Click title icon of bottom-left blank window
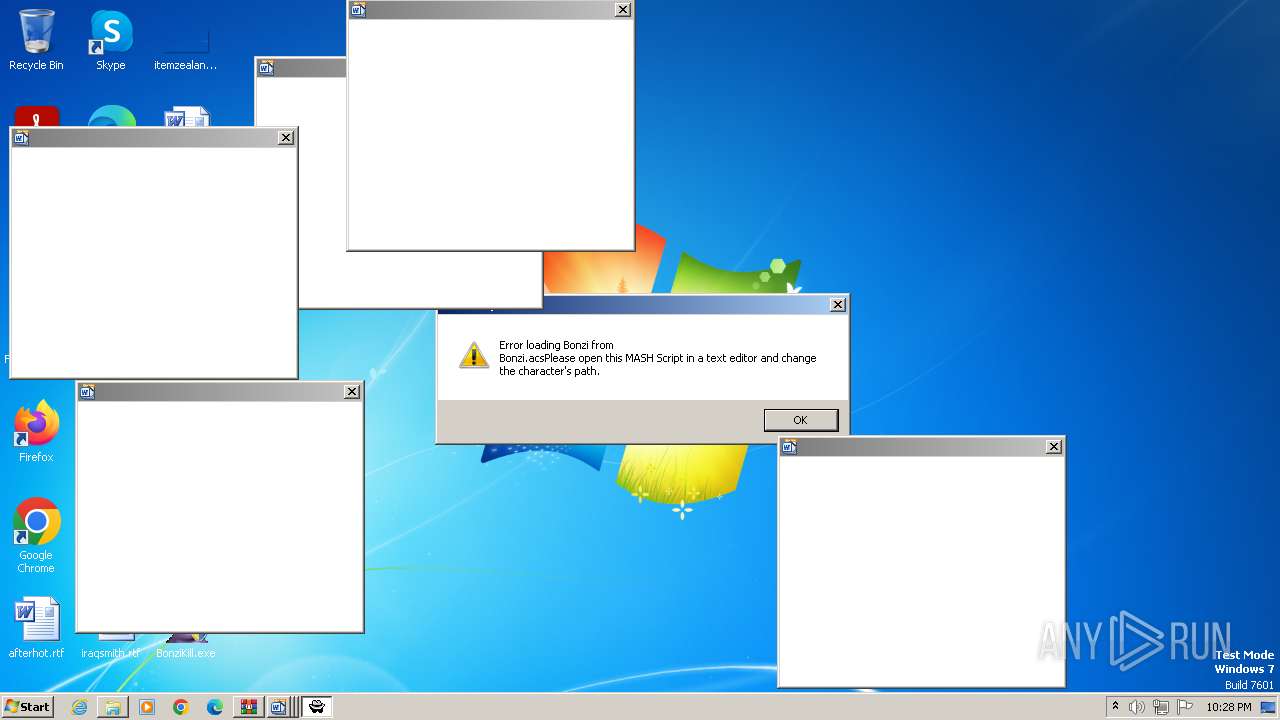 (x=87, y=392)
